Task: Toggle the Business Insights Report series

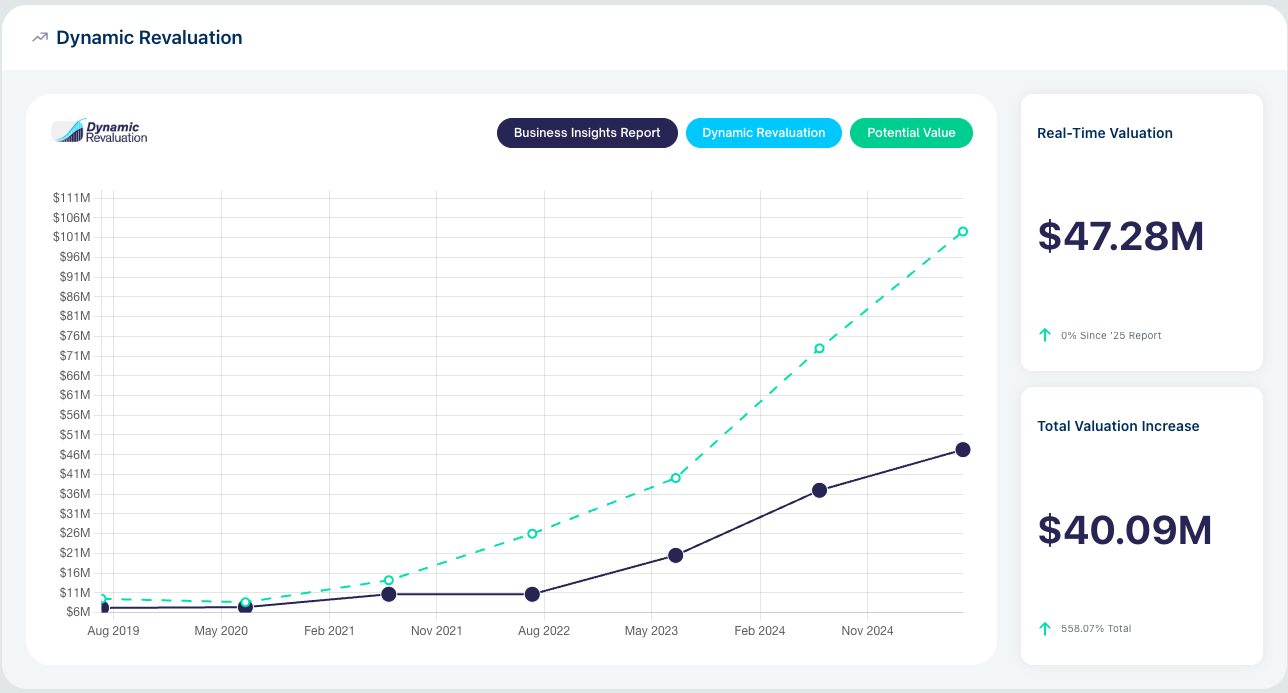Action: point(587,133)
